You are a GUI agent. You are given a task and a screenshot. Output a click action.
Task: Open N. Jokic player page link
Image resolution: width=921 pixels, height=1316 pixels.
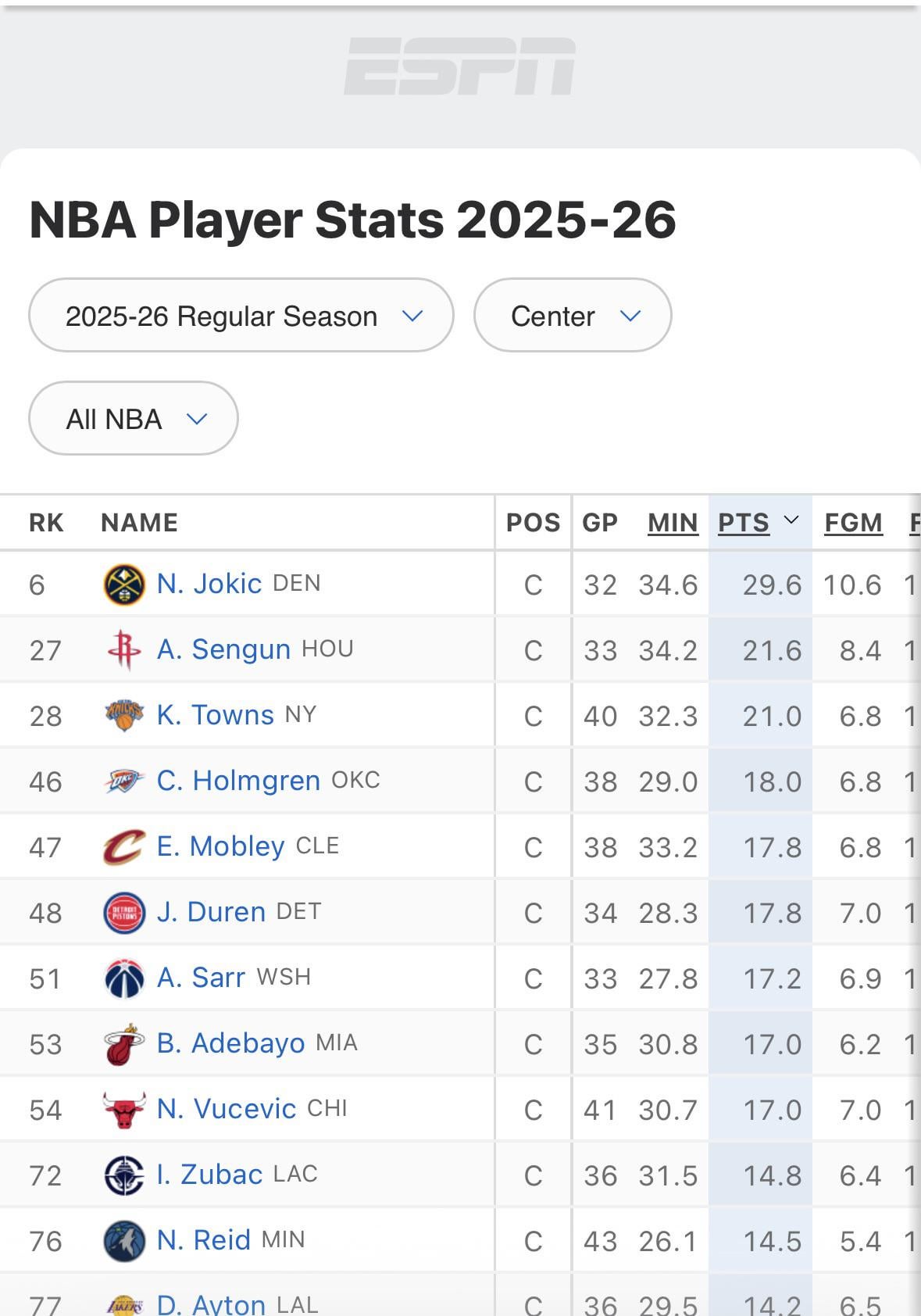(209, 584)
